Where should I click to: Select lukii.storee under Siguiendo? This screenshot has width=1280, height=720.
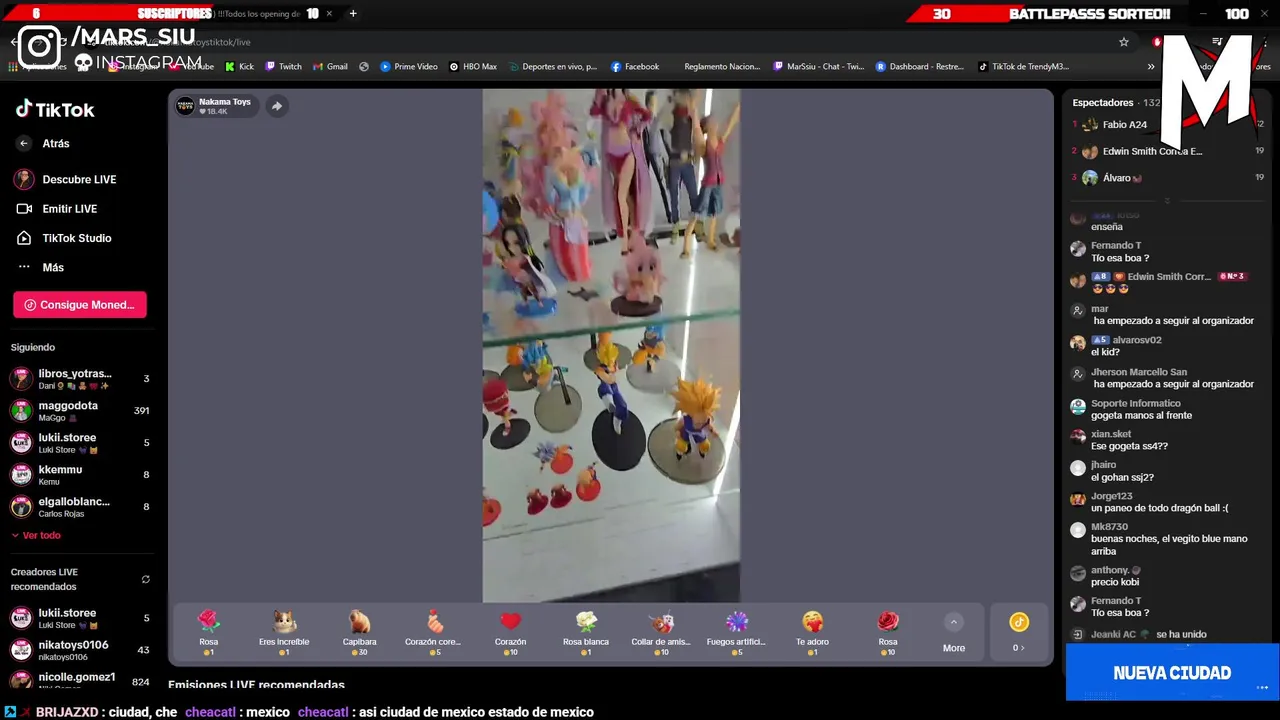point(80,442)
